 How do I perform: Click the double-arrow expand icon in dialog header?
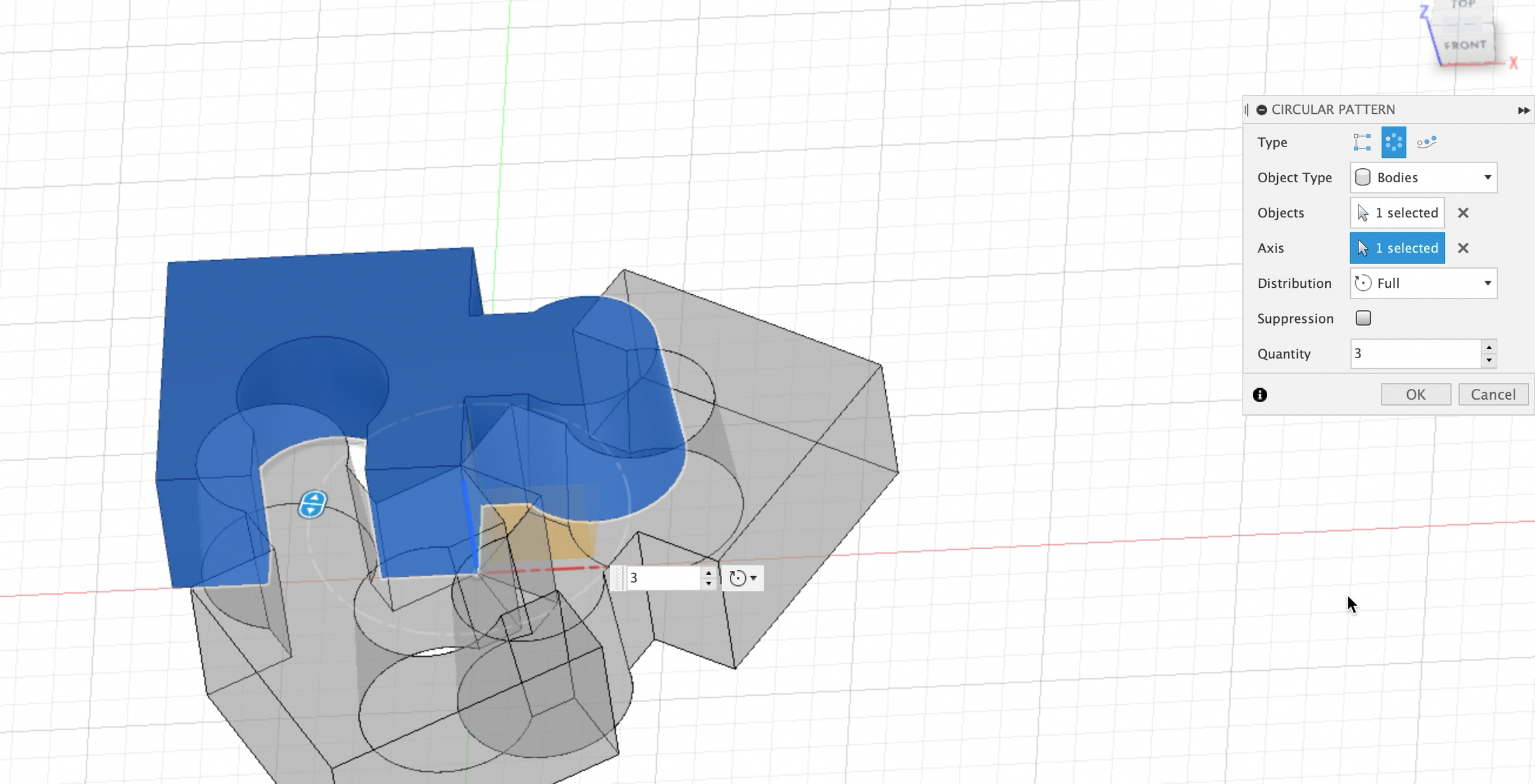click(1523, 111)
